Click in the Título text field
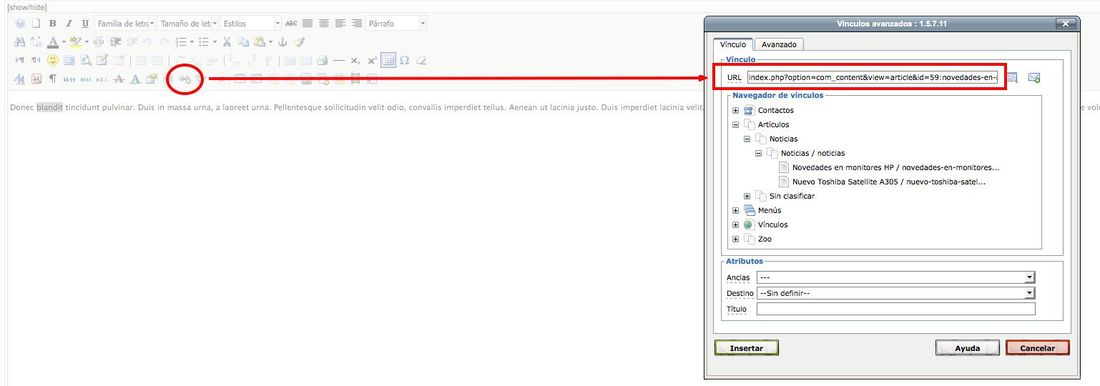This screenshot has height=386, width=1100. tap(896, 309)
